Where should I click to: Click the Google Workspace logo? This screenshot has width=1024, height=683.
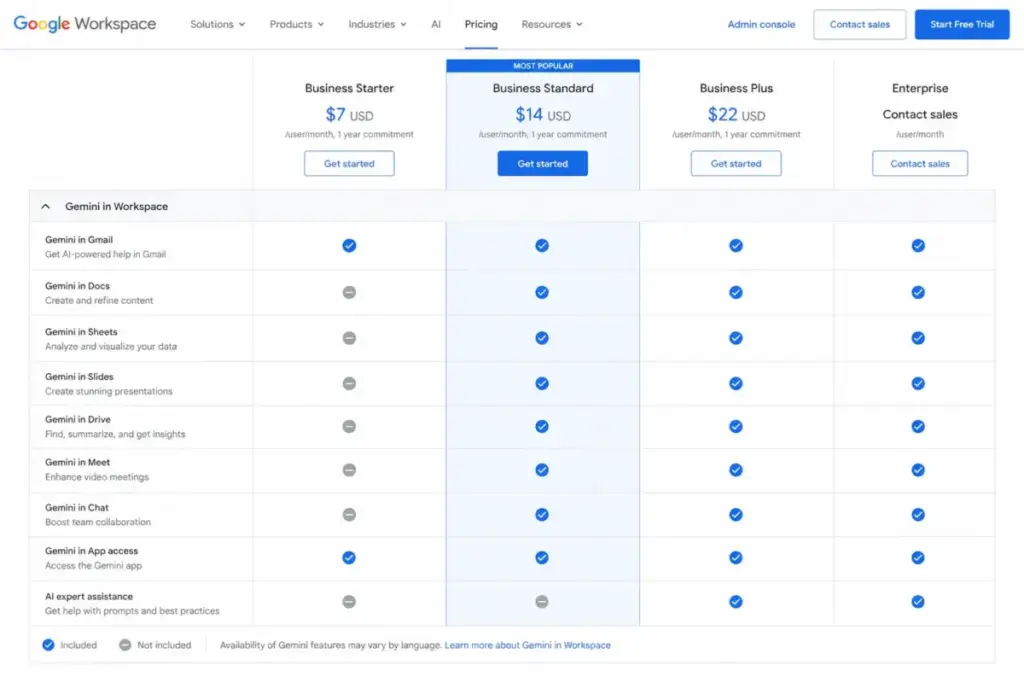tap(84, 24)
